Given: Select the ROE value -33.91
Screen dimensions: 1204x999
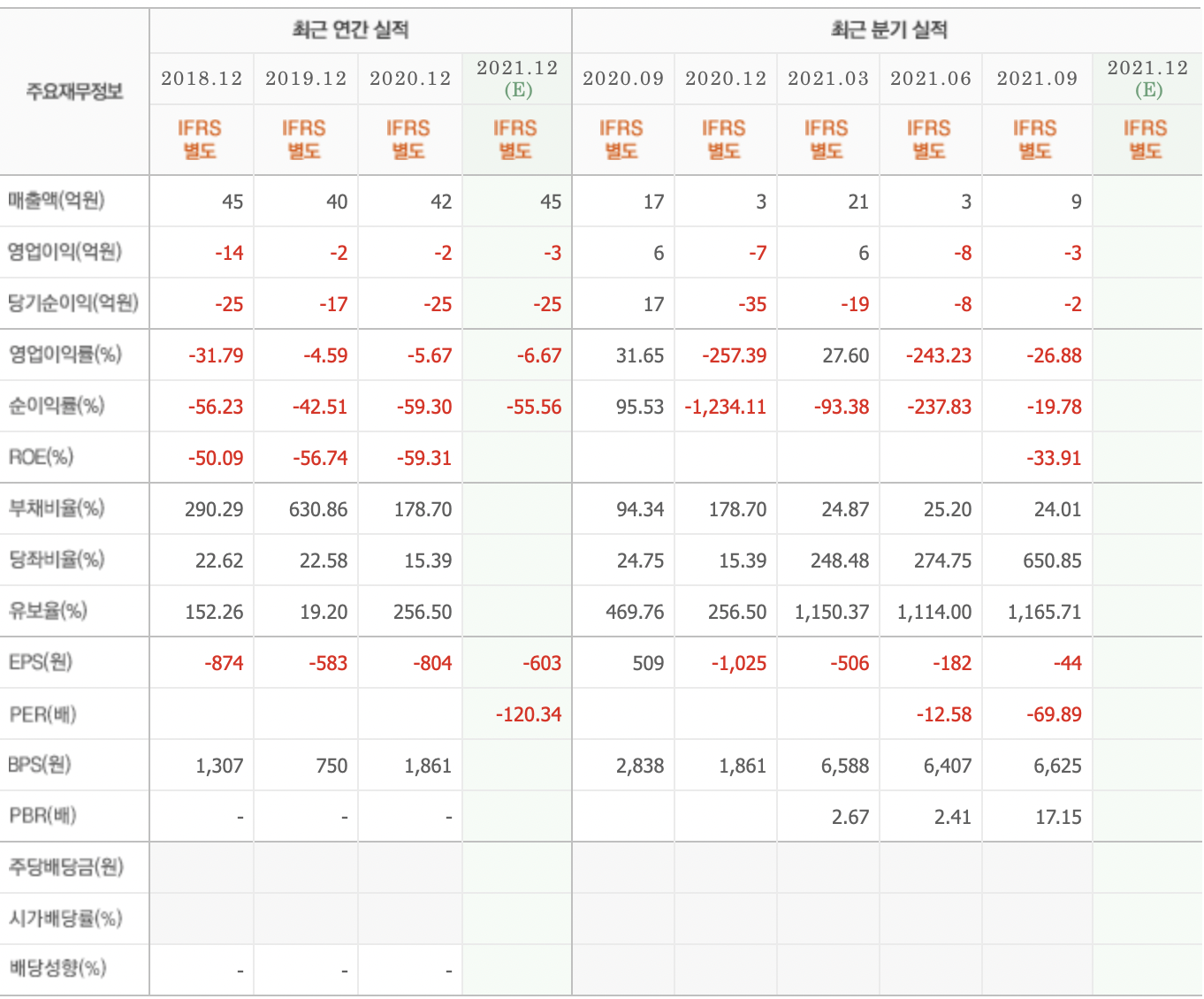Looking at the screenshot, I should point(1054,458).
